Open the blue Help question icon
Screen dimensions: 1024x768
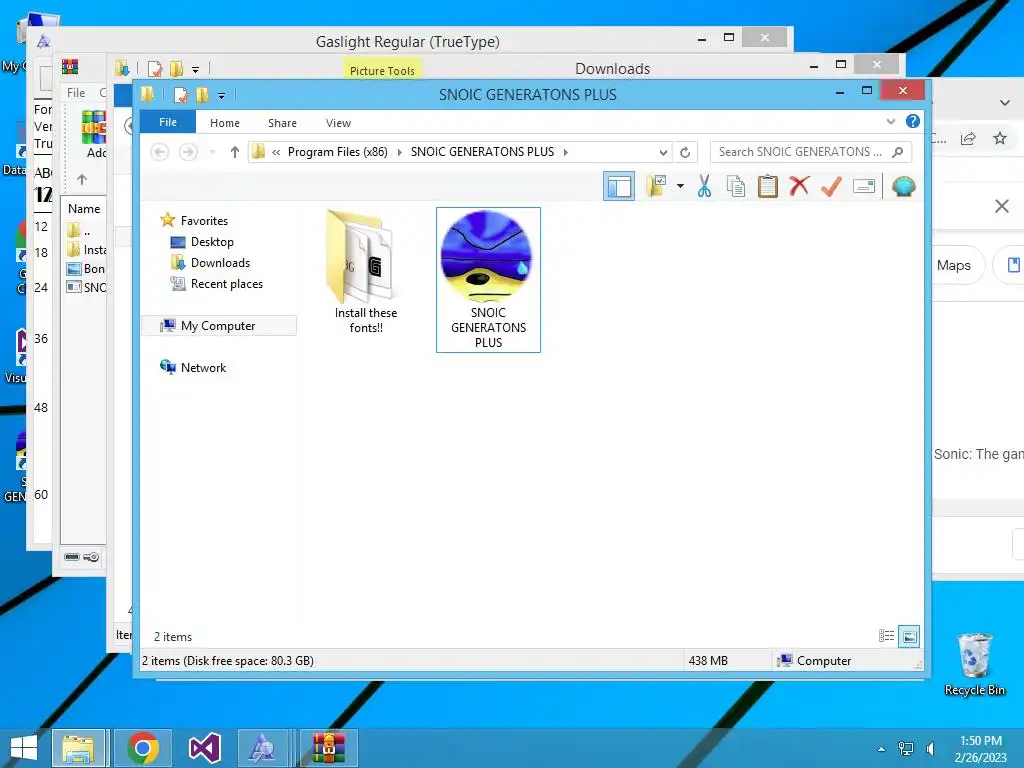click(x=912, y=121)
